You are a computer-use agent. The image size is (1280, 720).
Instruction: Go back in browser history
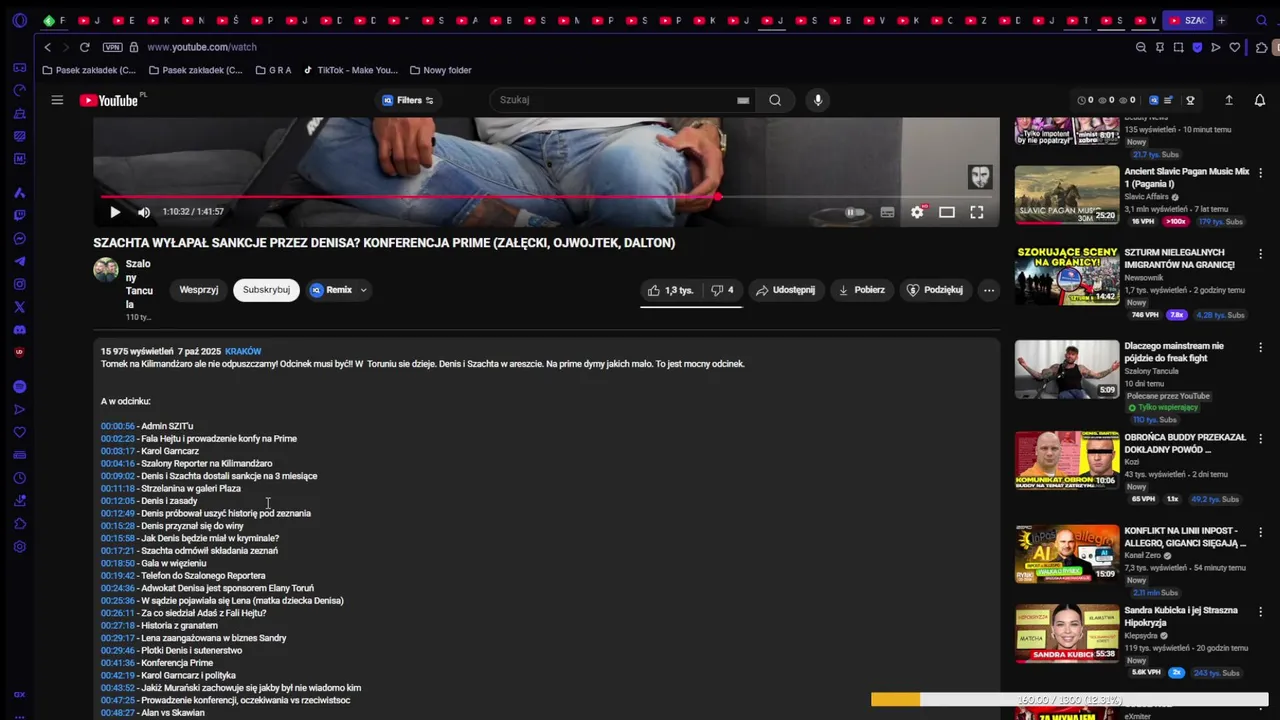tap(47, 47)
